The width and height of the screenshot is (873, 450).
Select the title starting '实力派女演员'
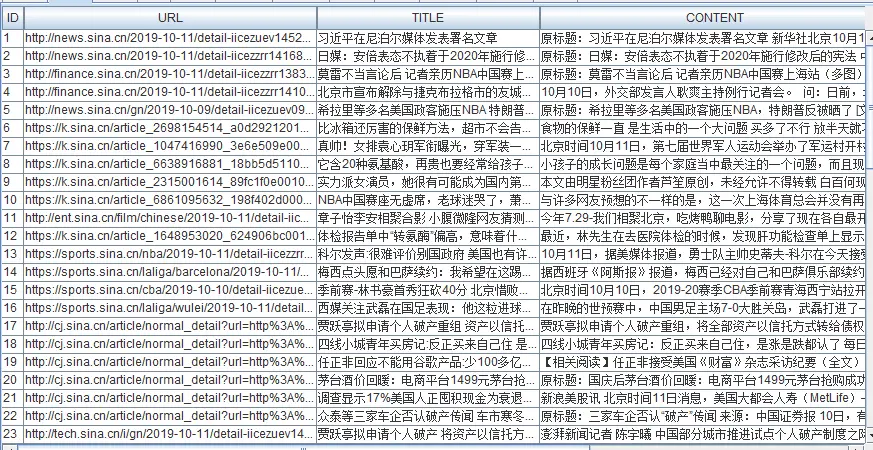point(428,182)
